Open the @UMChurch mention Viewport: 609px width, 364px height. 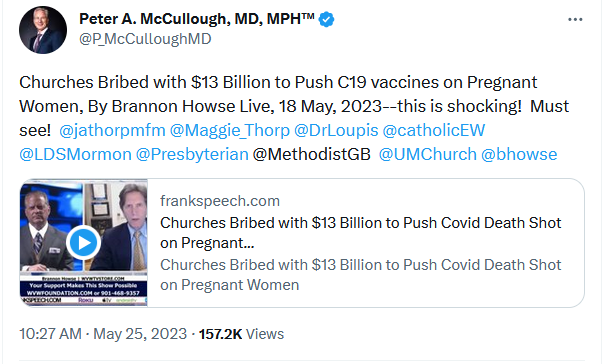[x=428, y=155]
